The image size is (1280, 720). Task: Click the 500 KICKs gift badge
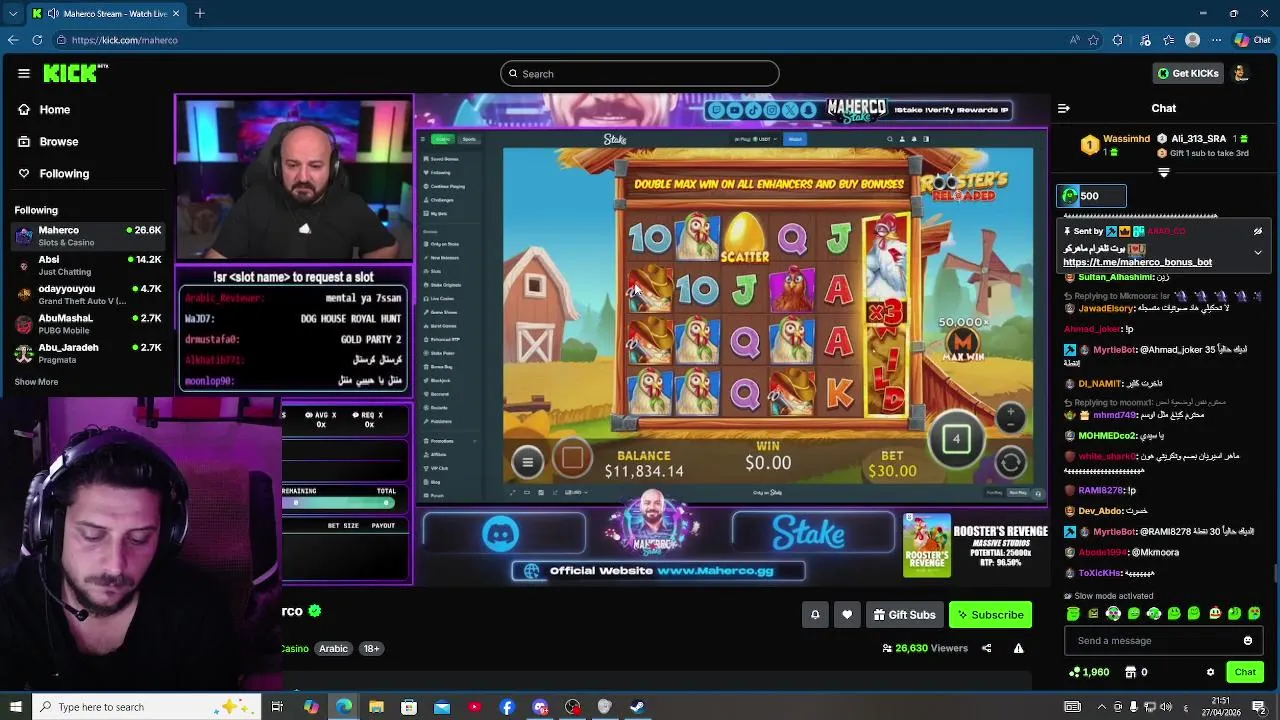(1092, 196)
